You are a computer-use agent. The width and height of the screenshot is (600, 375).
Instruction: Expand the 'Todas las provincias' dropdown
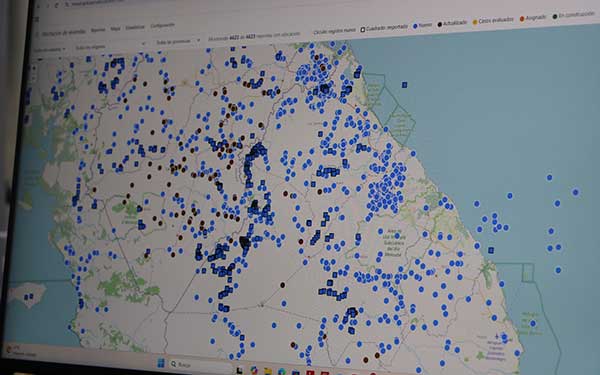178,41
